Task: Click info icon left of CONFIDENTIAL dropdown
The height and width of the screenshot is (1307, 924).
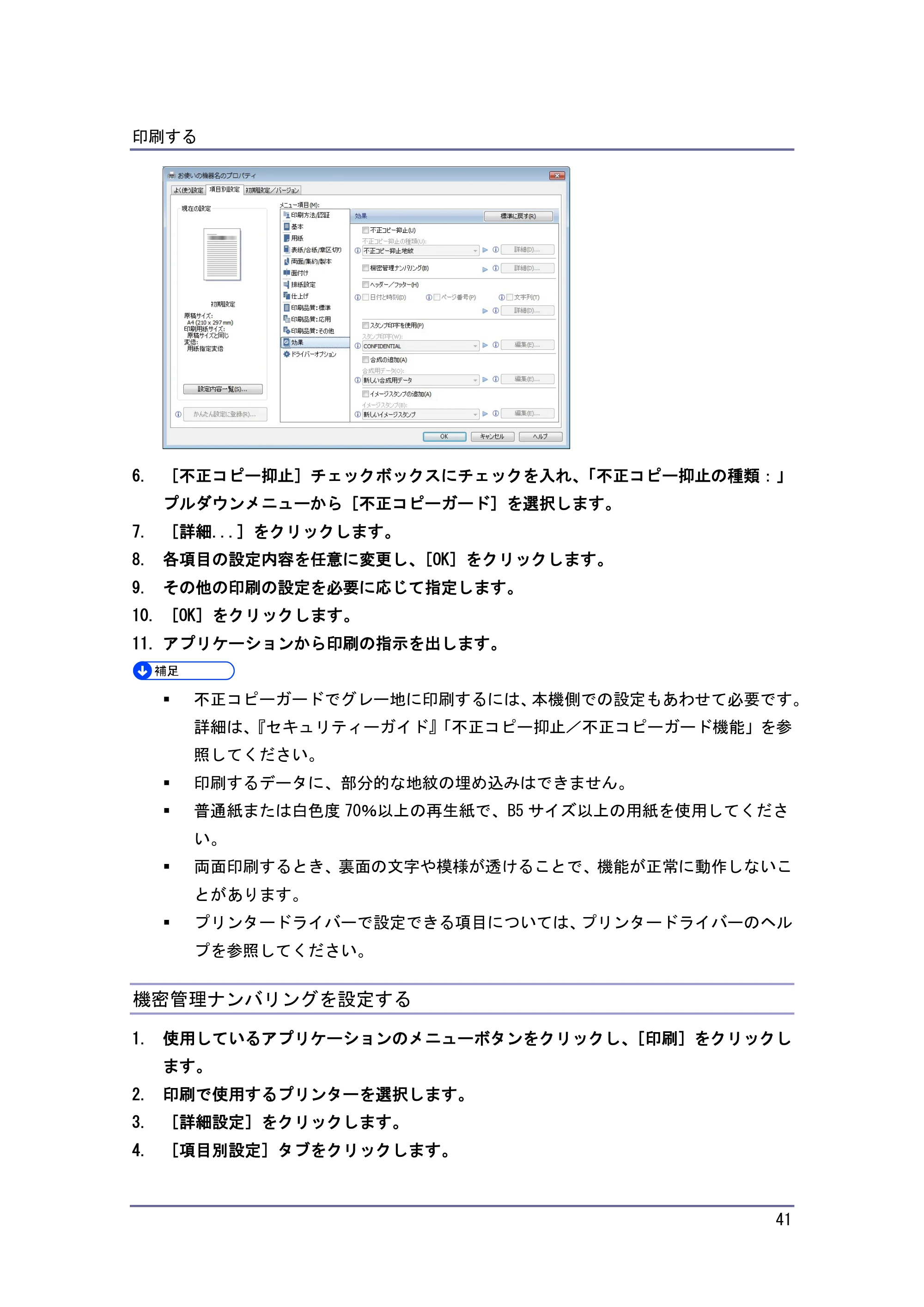Action: pyautogui.click(x=358, y=346)
